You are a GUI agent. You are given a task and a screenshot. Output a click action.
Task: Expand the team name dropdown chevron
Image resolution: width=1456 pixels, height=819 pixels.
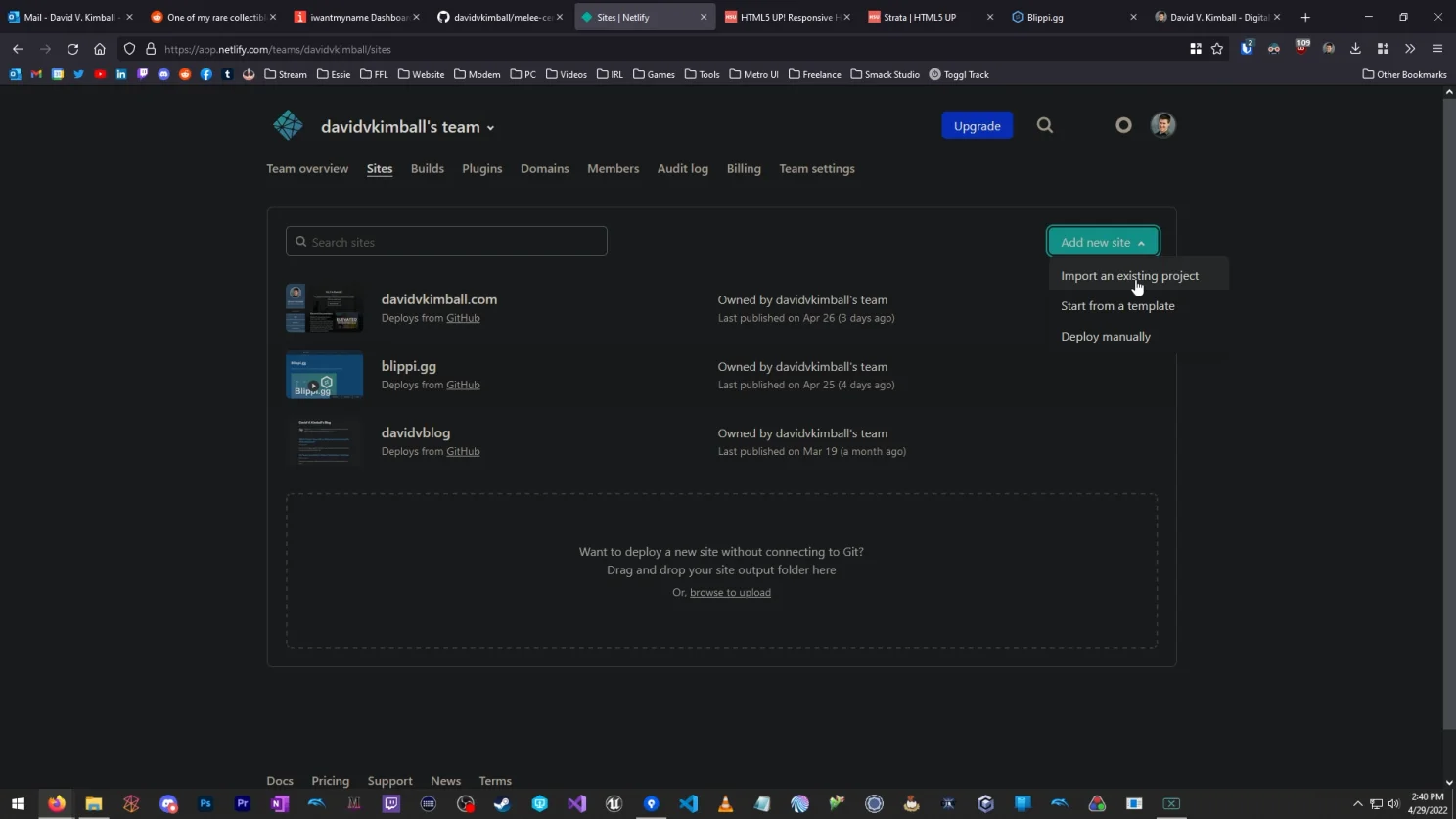pos(490,127)
